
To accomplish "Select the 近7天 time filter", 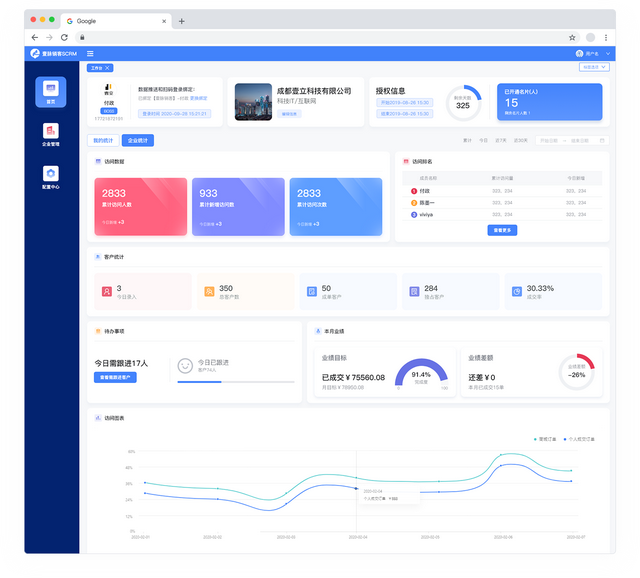I will coord(501,140).
